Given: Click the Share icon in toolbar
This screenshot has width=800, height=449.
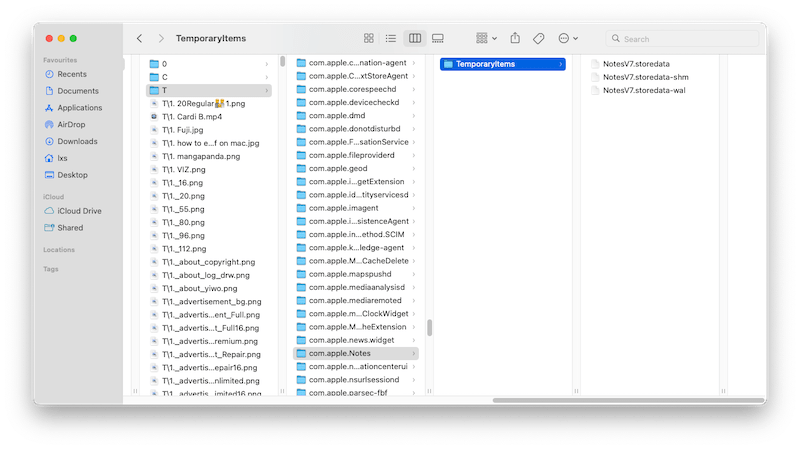Looking at the screenshot, I should click(x=515, y=39).
